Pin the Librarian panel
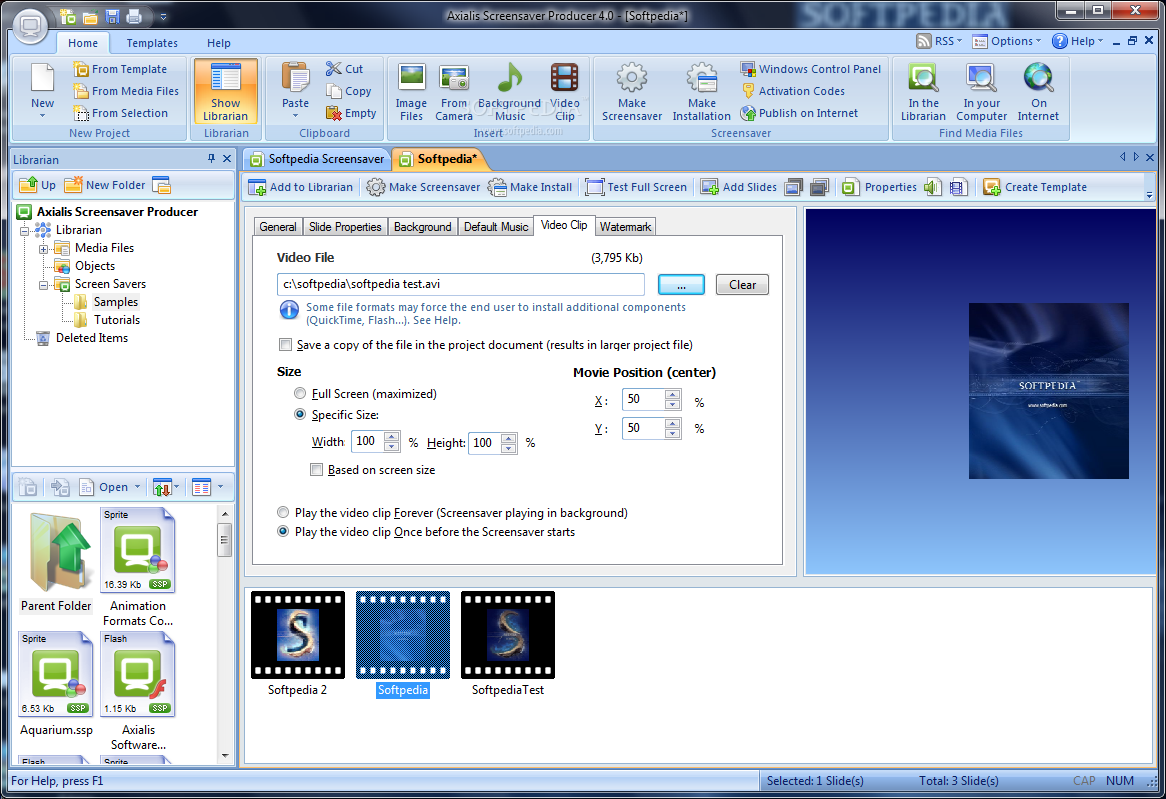 coord(211,158)
